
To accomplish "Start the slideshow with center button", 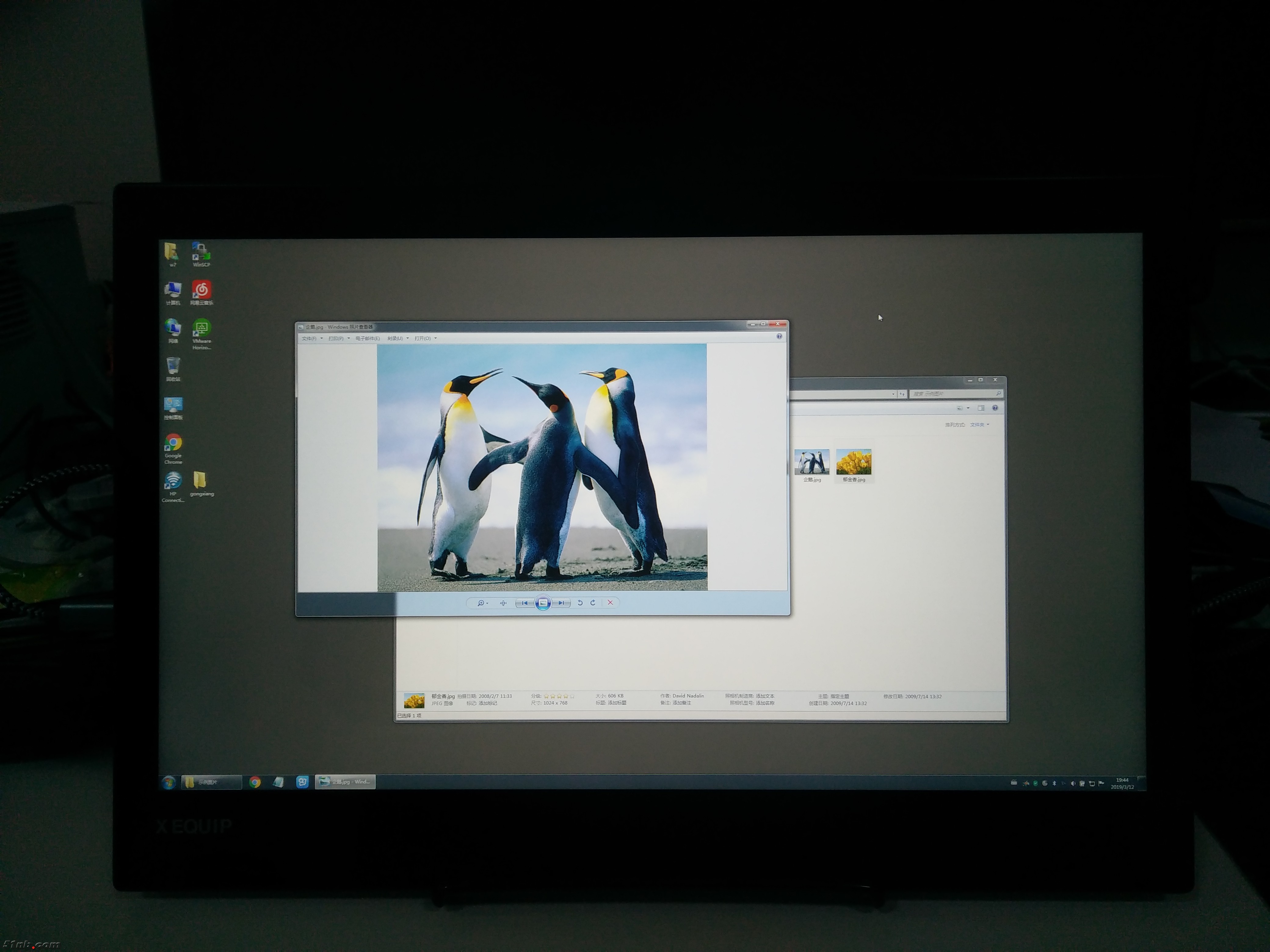I will tap(542, 603).
